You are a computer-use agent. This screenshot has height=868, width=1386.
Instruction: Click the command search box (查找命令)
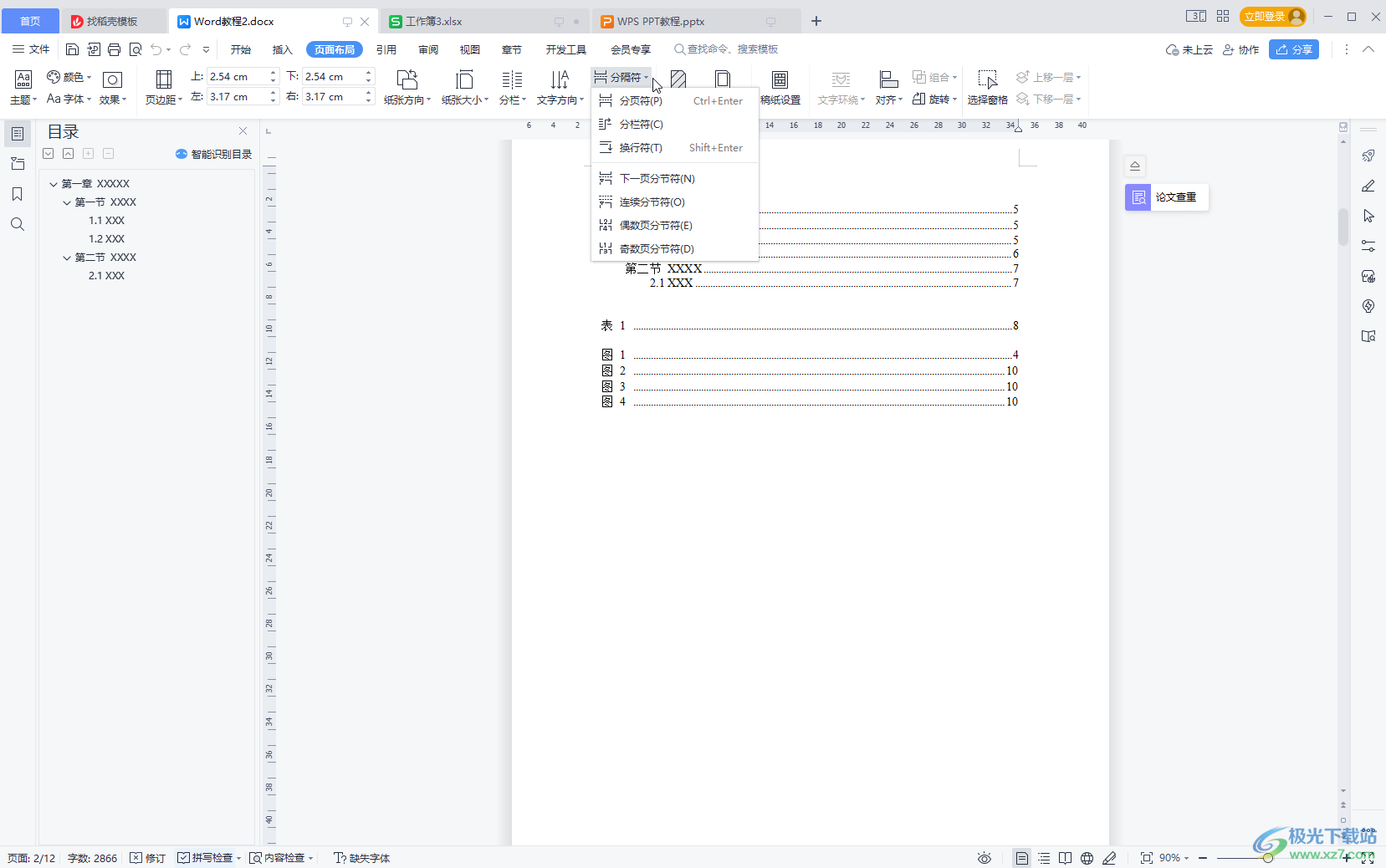click(726, 49)
